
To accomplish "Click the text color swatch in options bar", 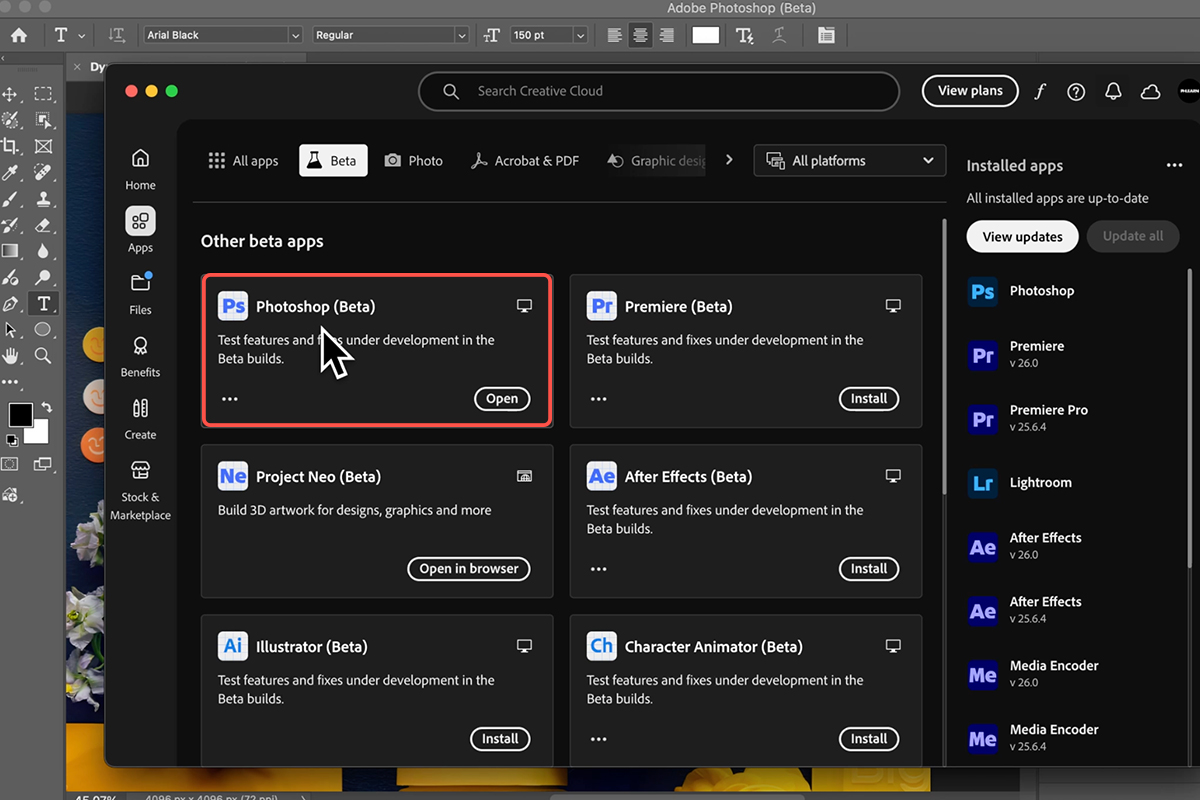I will click(x=705, y=35).
